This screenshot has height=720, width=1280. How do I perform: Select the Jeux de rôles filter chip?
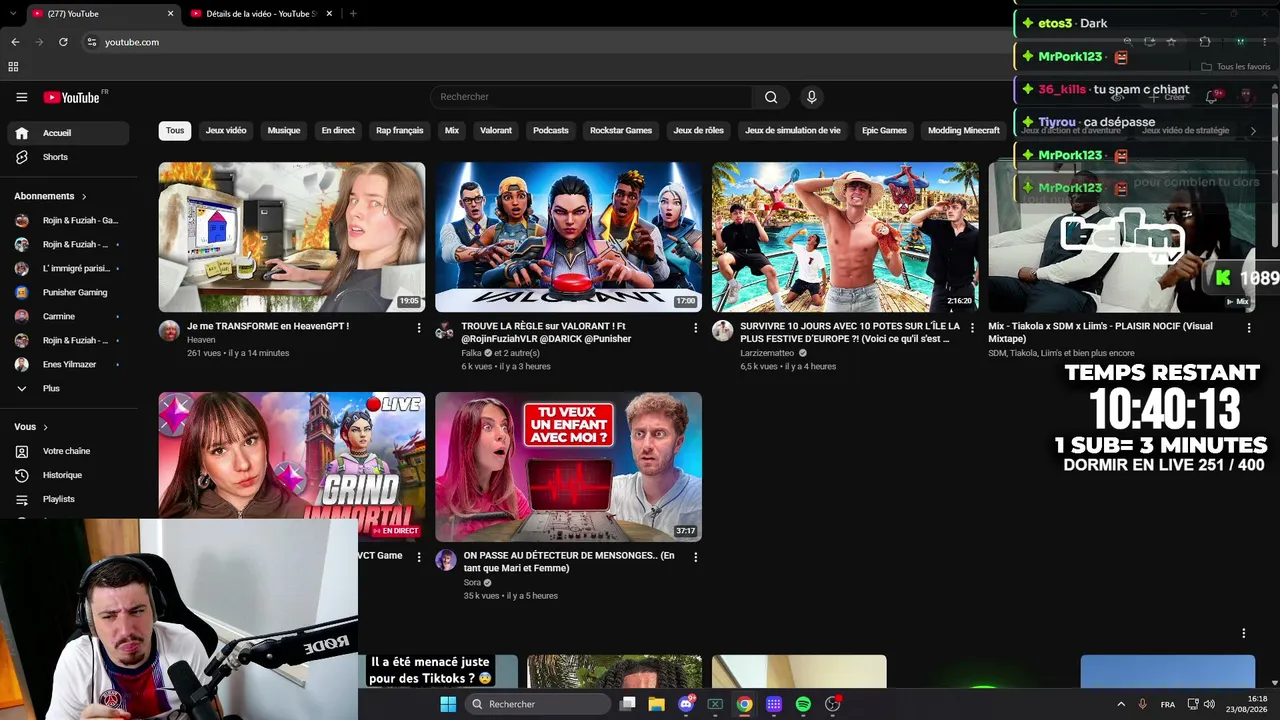[698, 130]
